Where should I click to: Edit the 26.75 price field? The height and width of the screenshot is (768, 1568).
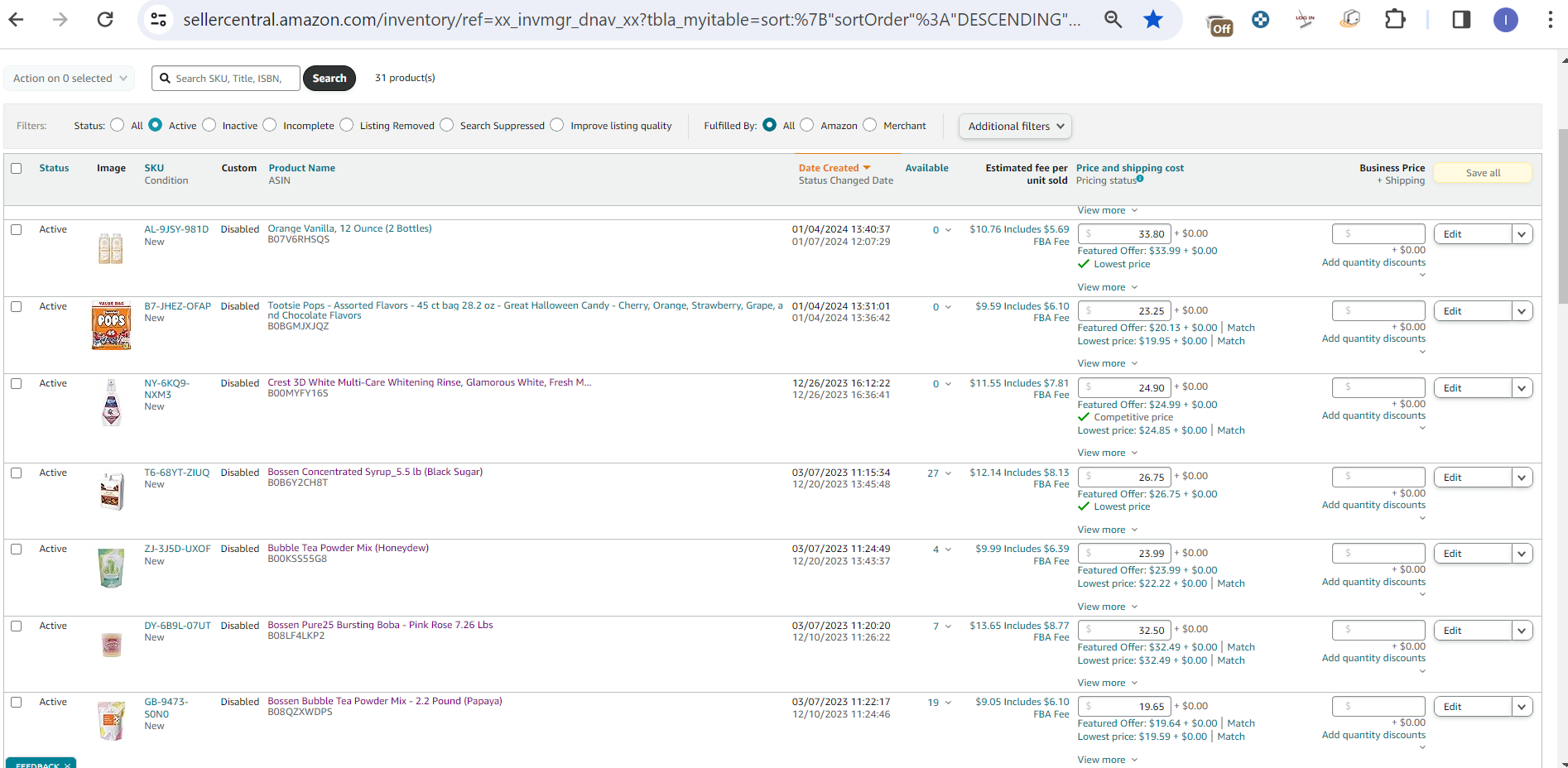1124,478
